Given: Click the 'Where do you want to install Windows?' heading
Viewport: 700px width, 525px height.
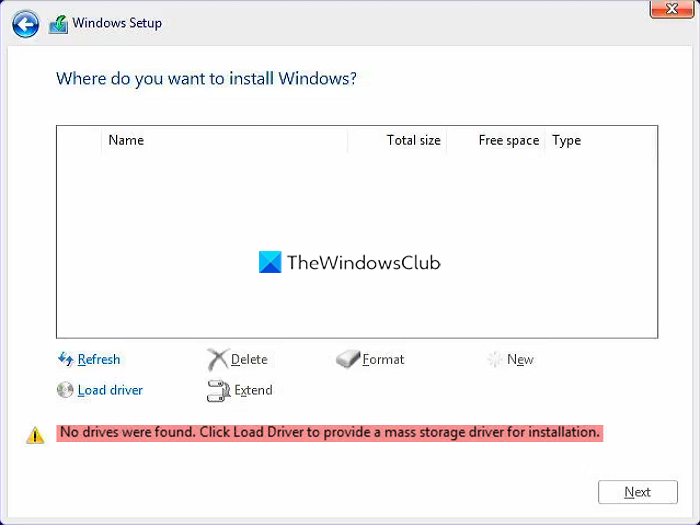Looking at the screenshot, I should [x=206, y=79].
